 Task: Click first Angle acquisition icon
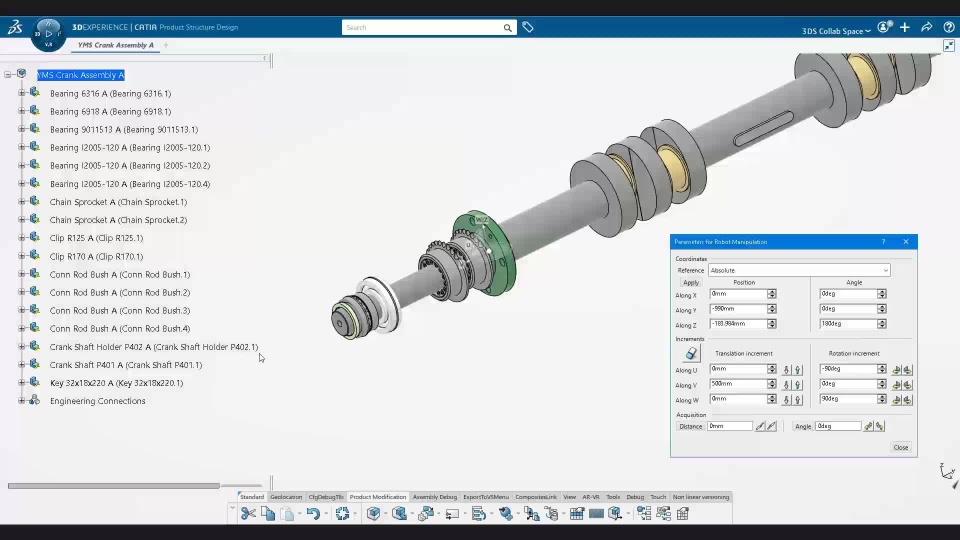(868, 426)
